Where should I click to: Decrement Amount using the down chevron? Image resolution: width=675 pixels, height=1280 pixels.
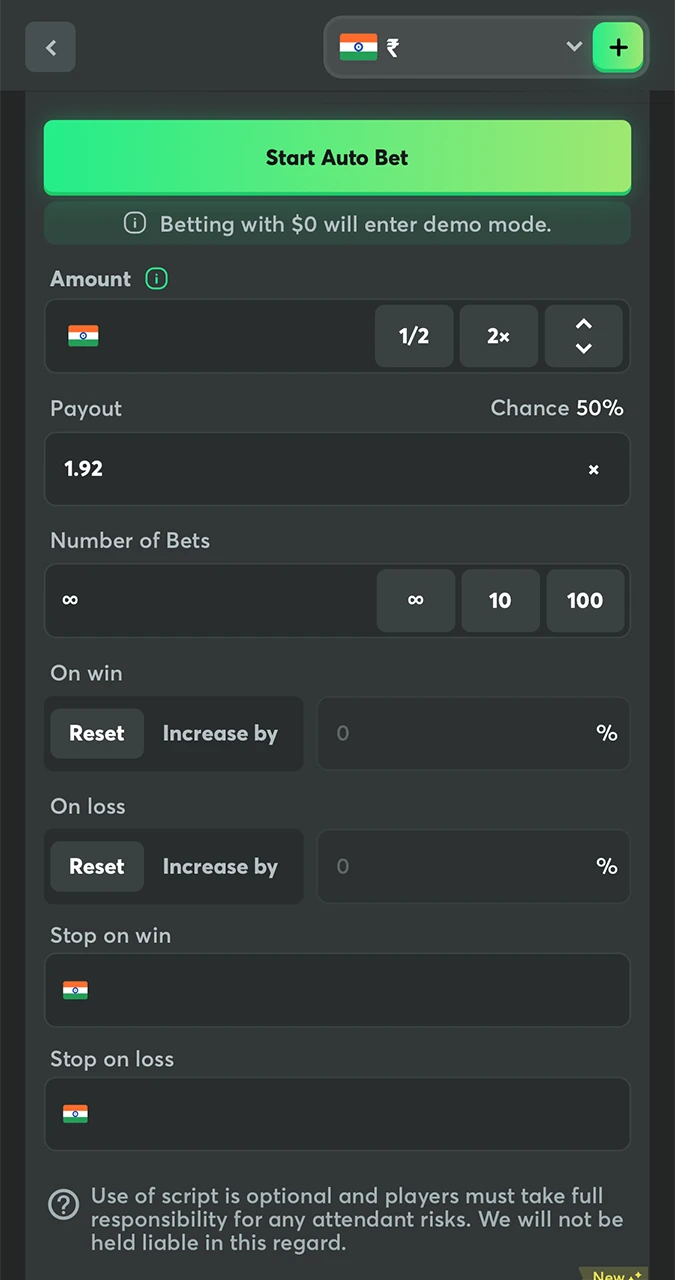point(583,347)
